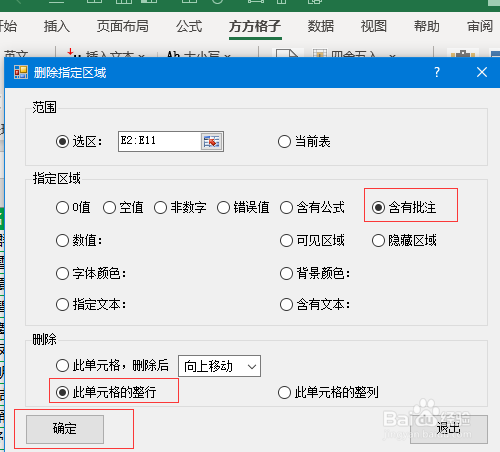The width and height of the screenshot is (500, 452).
Task: Choose the 非数字 option
Action: [x=160, y=207]
